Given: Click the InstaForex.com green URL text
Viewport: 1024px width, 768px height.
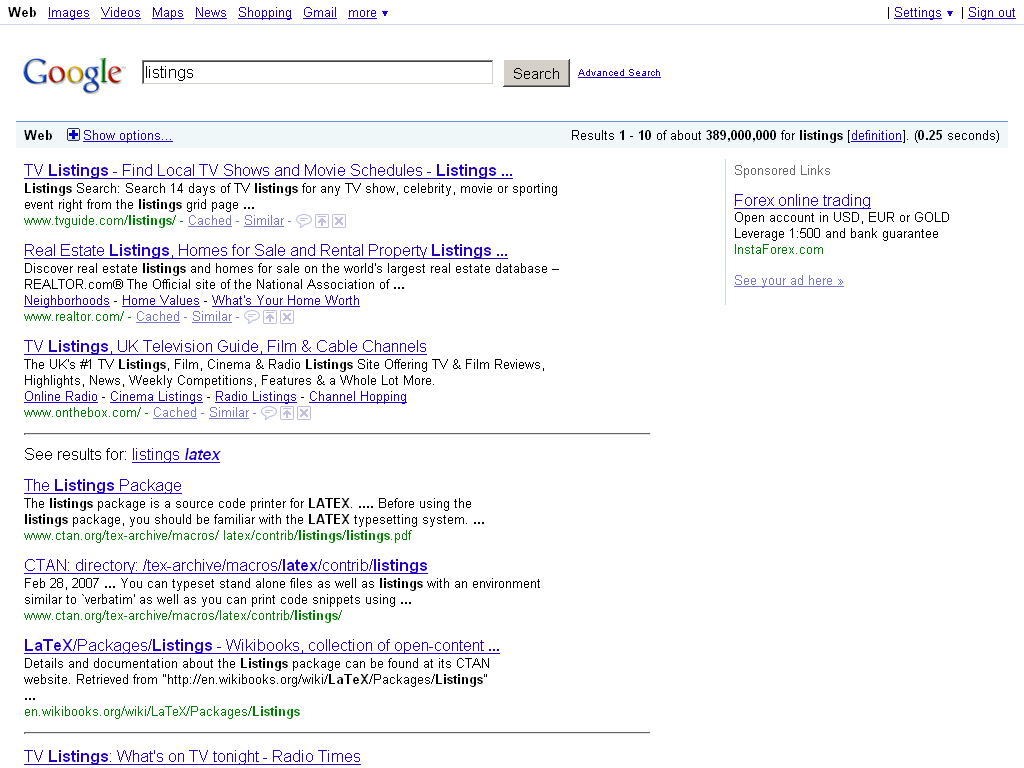Looking at the screenshot, I should coord(778,249).
